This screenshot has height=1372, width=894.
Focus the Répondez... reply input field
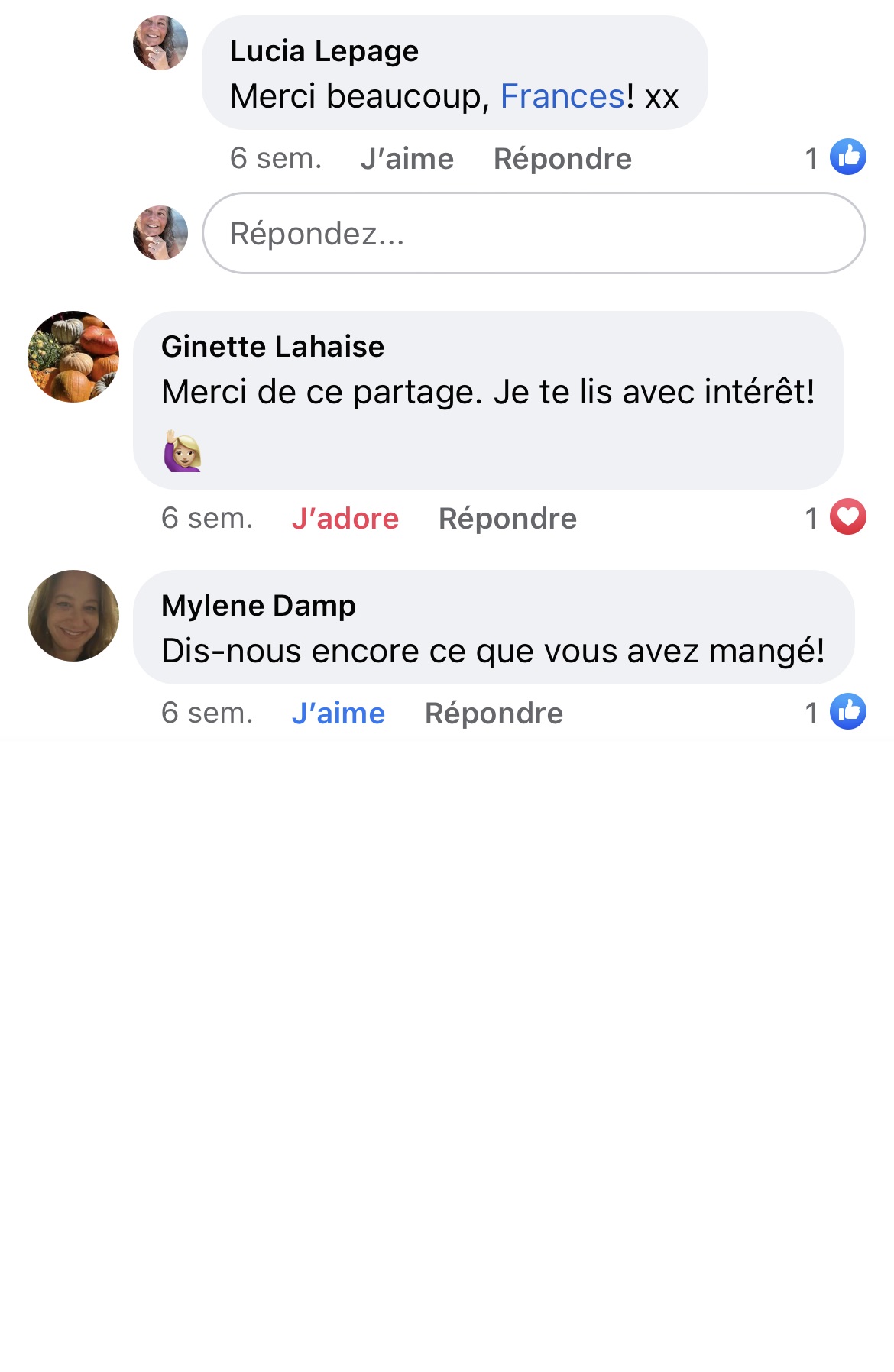(x=533, y=233)
